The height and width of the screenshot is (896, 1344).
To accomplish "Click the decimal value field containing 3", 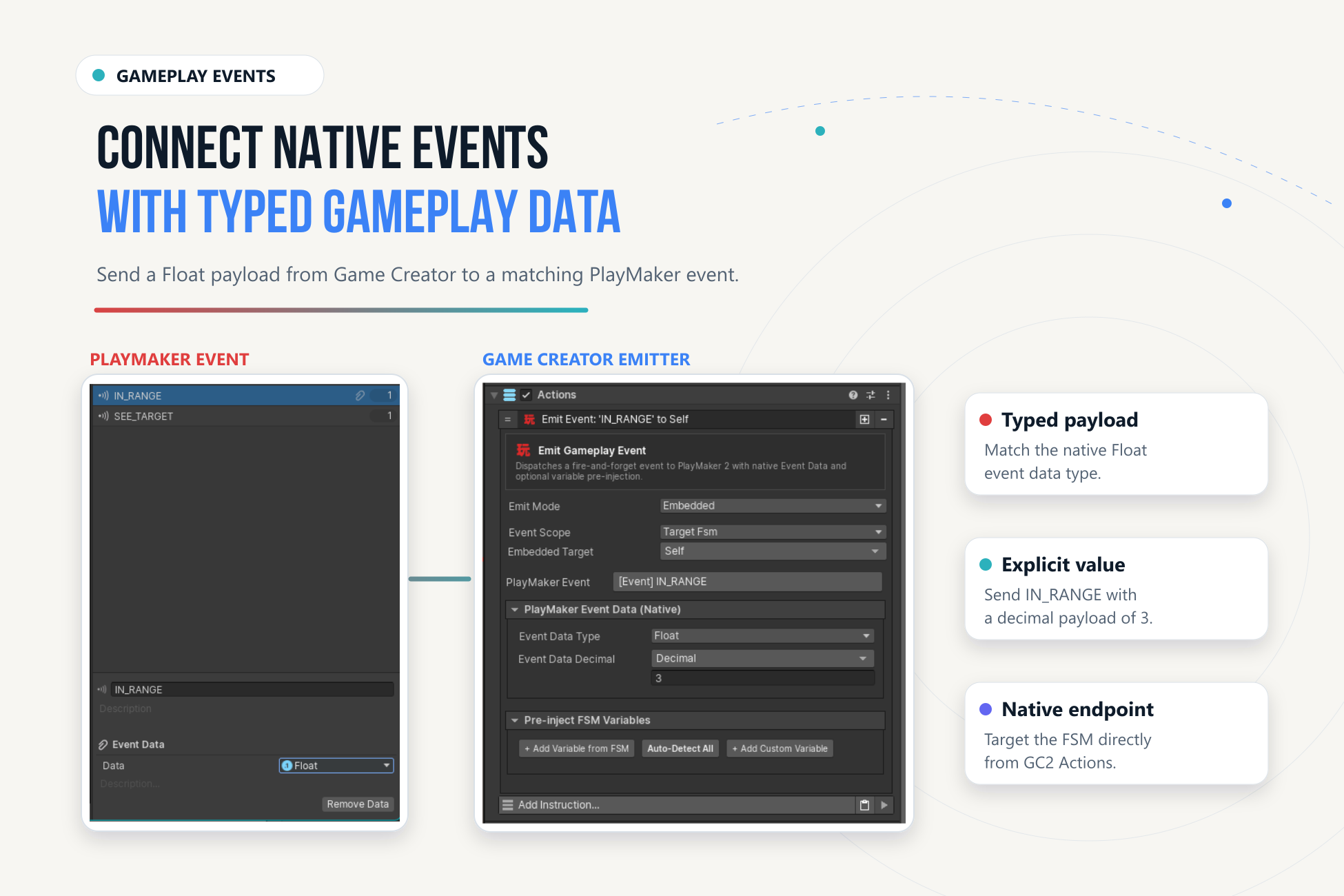I will tap(762, 678).
